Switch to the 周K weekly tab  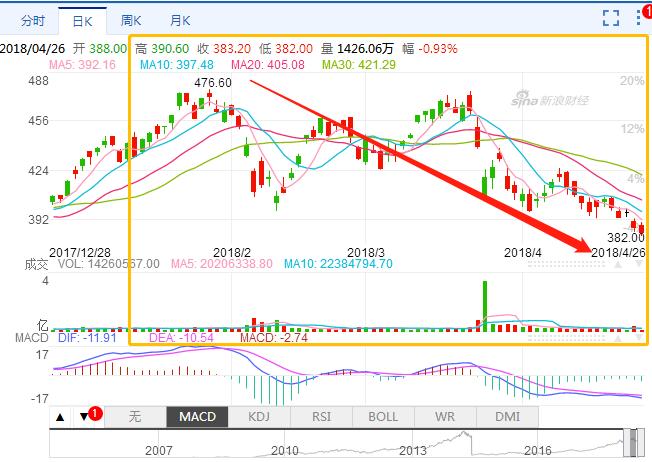pos(131,20)
